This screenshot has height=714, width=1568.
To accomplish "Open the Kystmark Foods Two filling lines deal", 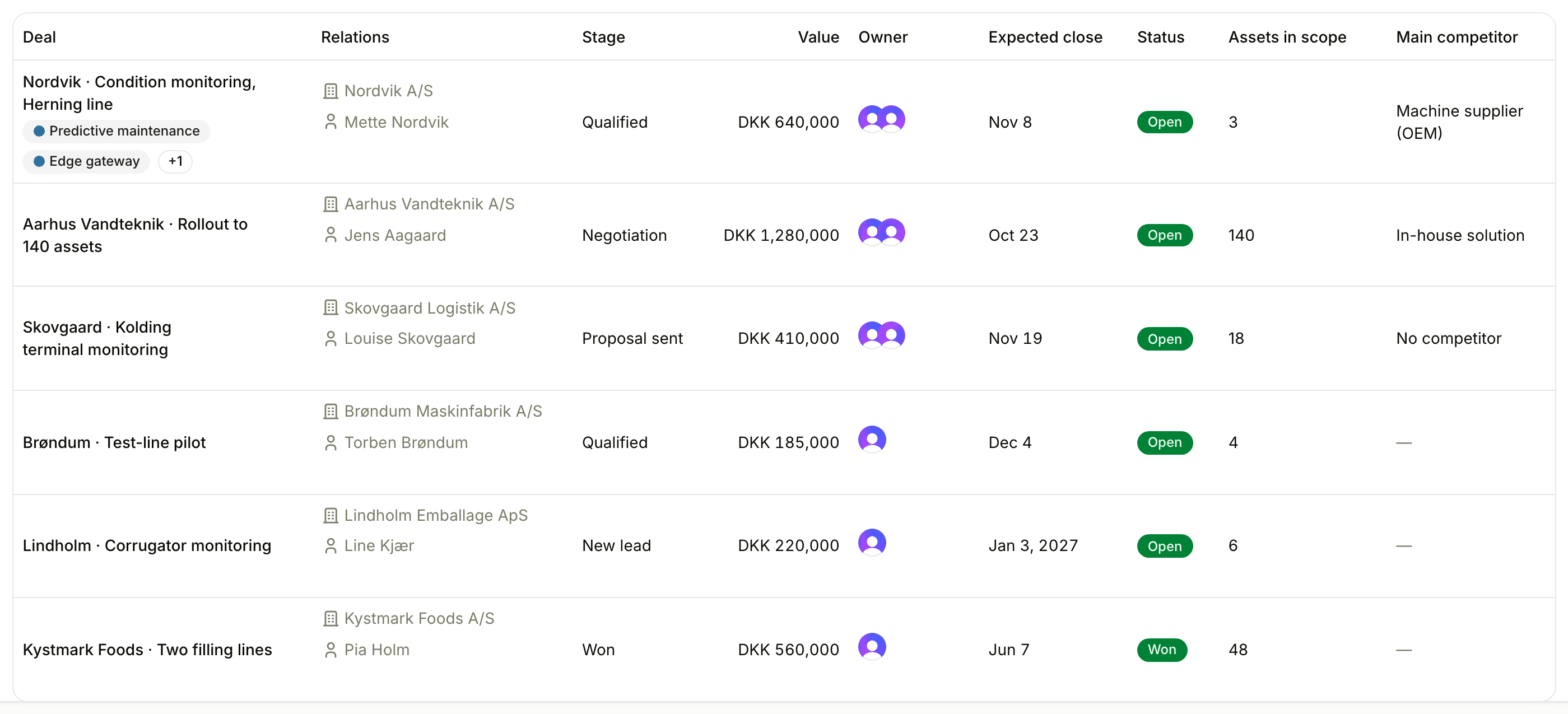I will pos(147,650).
